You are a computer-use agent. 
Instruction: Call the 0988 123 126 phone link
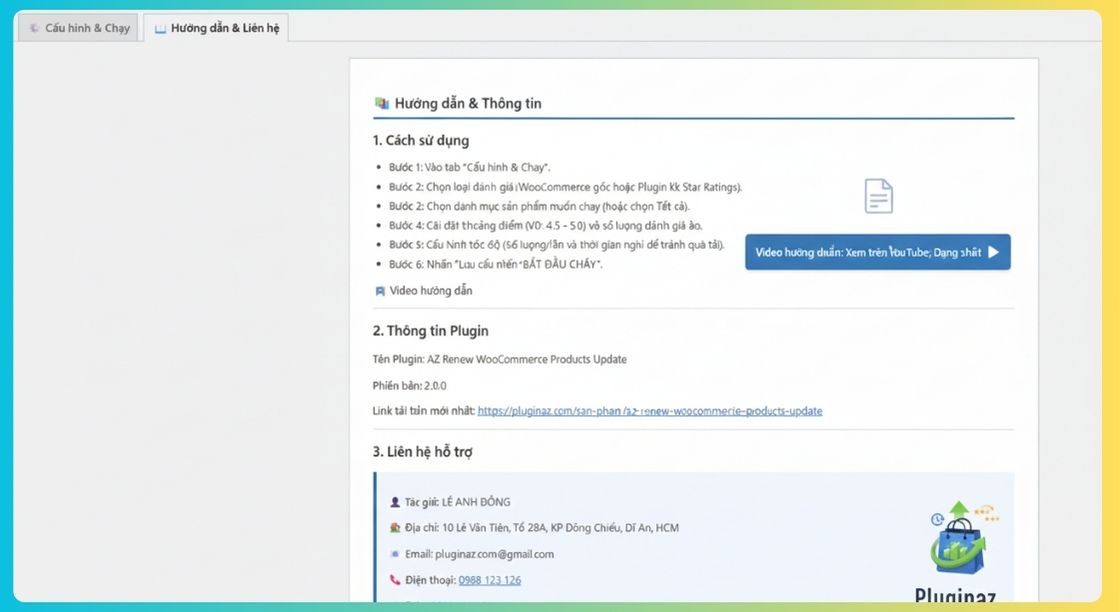pos(489,579)
